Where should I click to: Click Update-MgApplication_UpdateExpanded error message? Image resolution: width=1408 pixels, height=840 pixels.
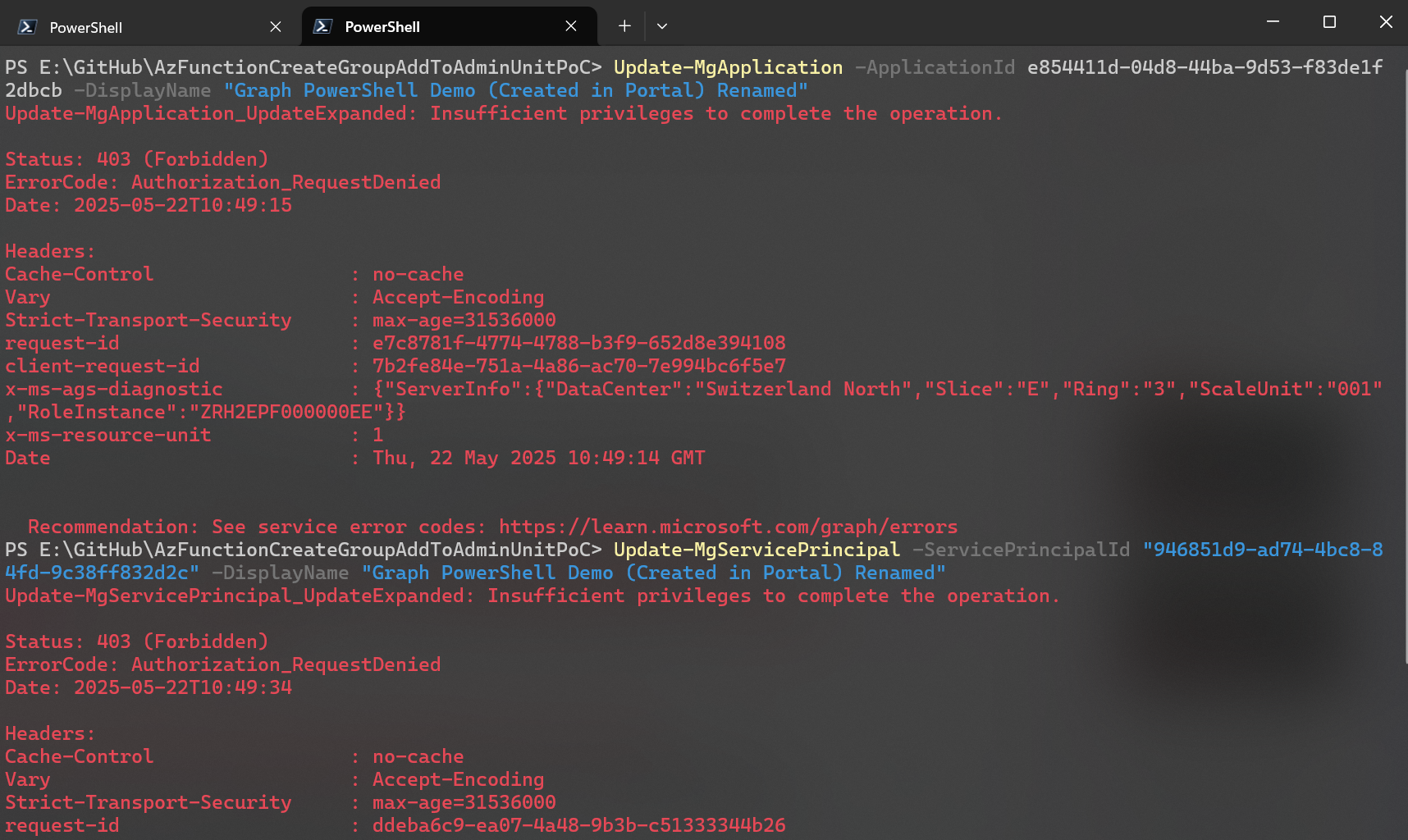point(504,113)
